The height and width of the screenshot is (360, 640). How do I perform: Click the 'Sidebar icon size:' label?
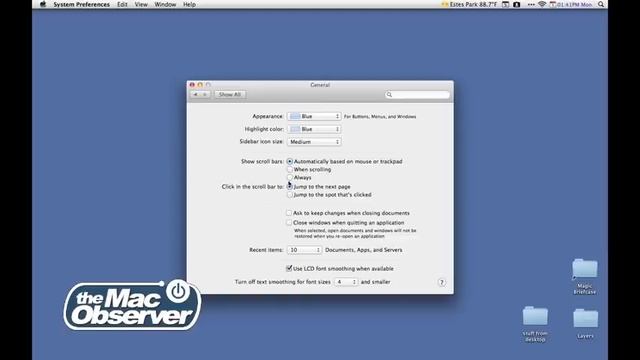click(261, 142)
